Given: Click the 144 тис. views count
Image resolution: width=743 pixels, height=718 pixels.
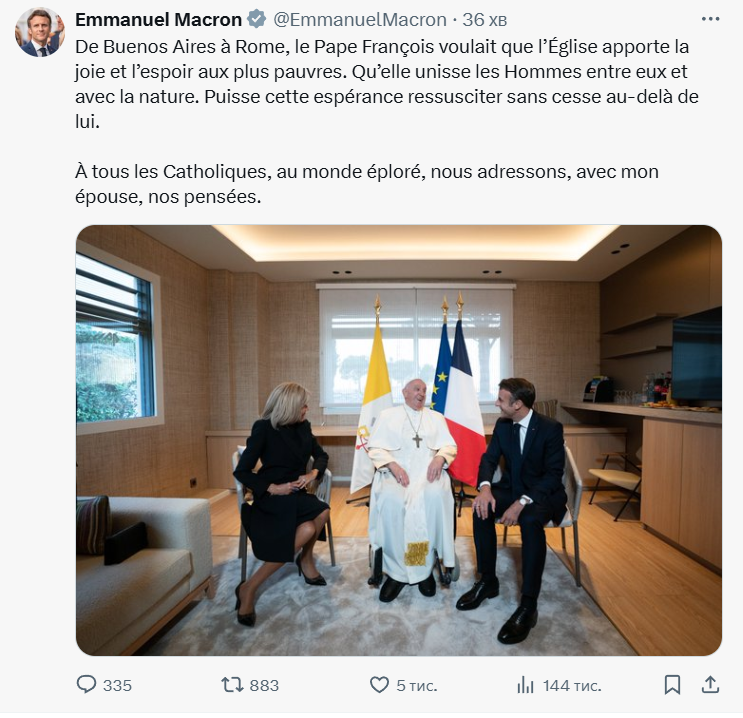Looking at the screenshot, I should pyautogui.click(x=572, y=685).
